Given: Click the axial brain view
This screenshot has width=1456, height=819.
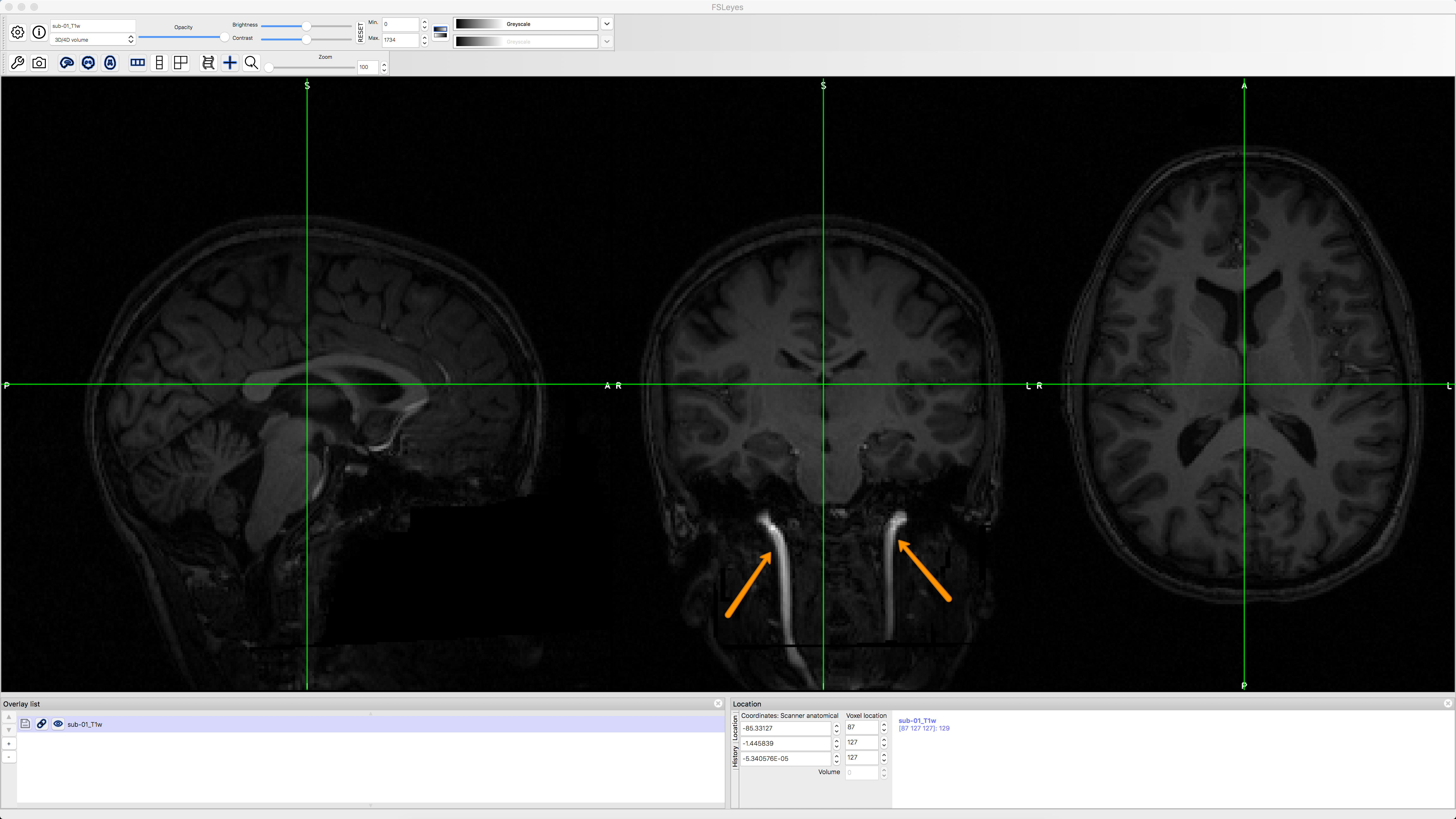Looking at the screenshot, I should tap(1244, 384).
